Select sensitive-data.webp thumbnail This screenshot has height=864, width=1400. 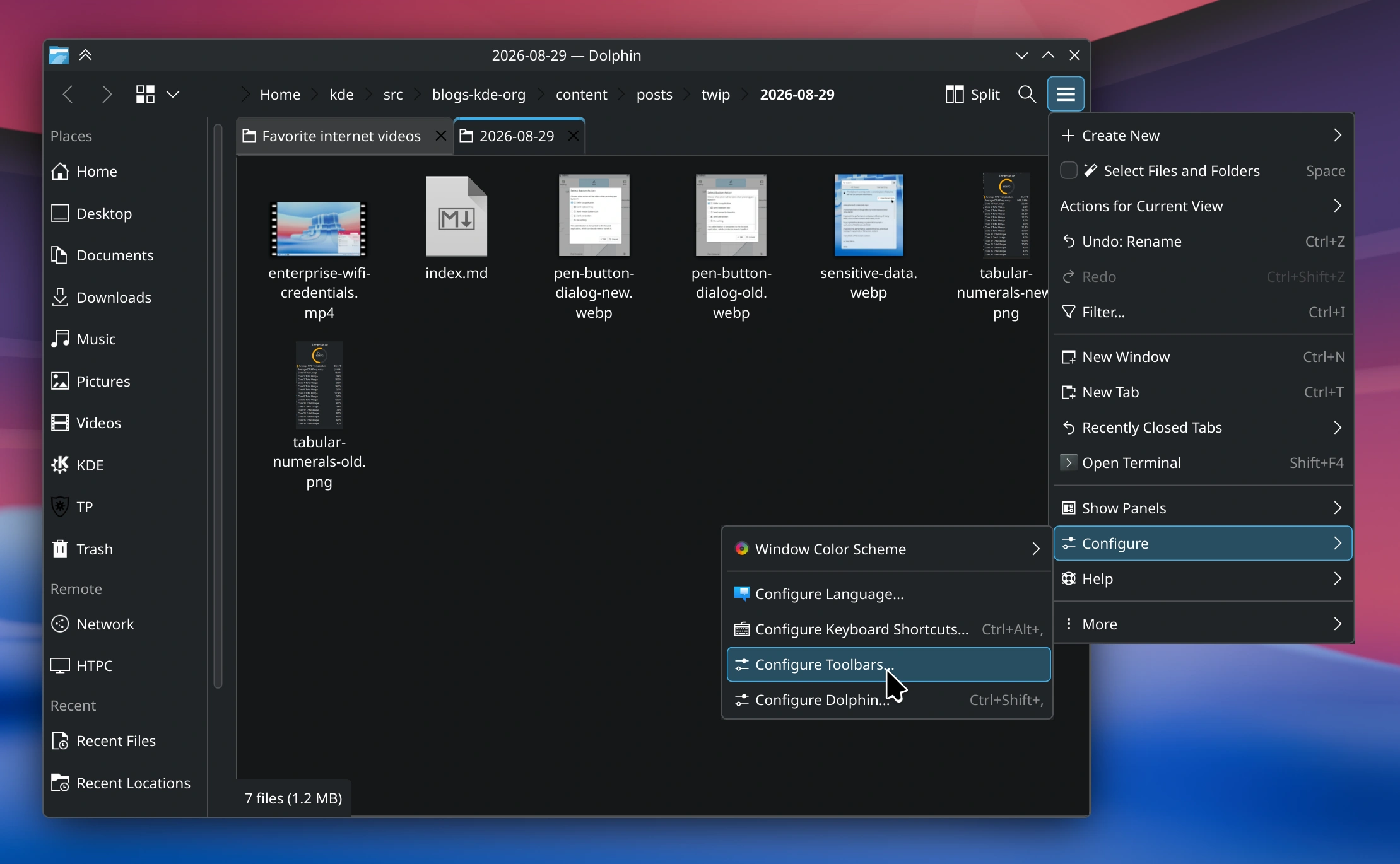pos(869,216)
